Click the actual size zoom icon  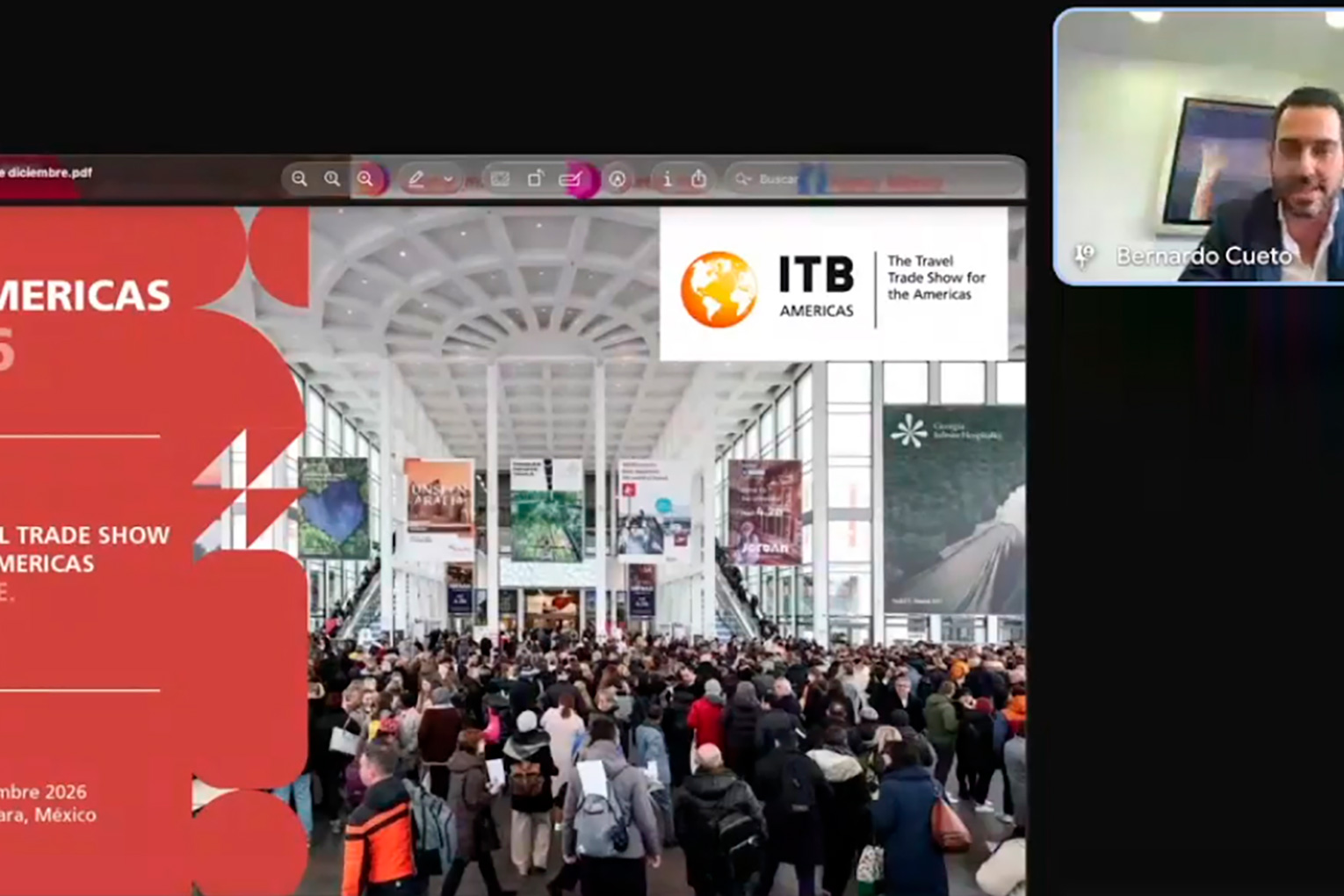tap(332, 179)
